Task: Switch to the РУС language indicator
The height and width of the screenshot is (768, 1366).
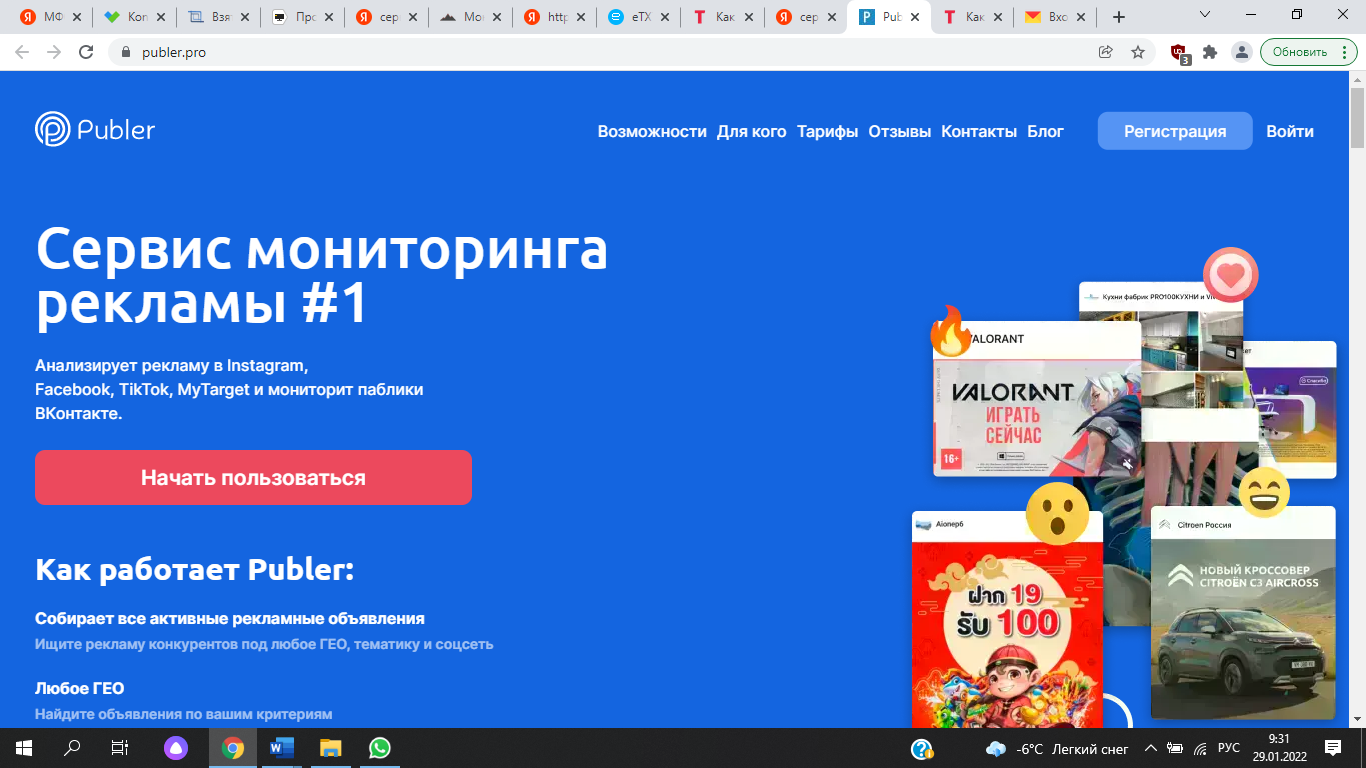Action: click(1229, 749)
